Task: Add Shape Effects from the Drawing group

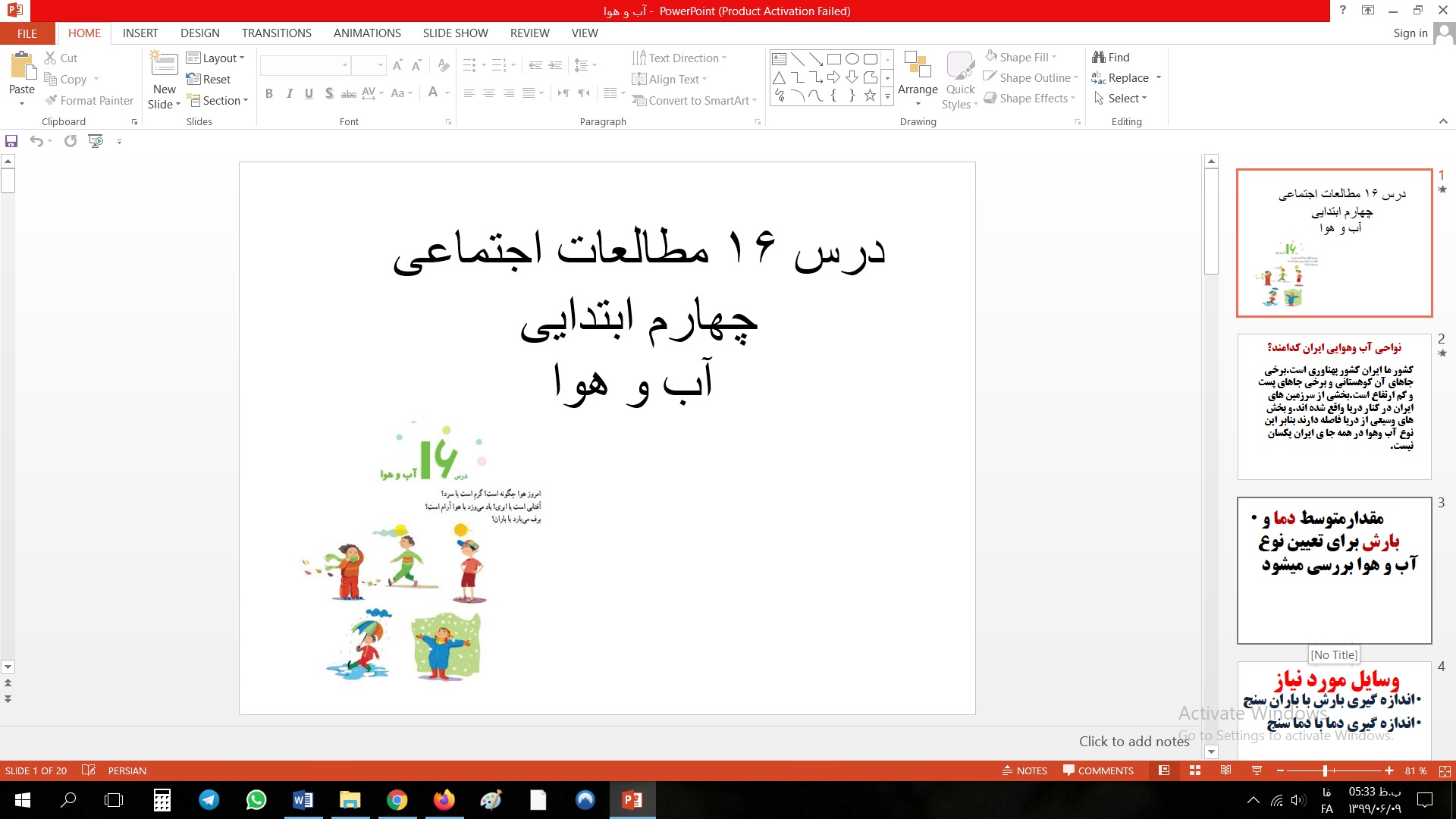Action: pyautogui.click(x=1028, y=98)
